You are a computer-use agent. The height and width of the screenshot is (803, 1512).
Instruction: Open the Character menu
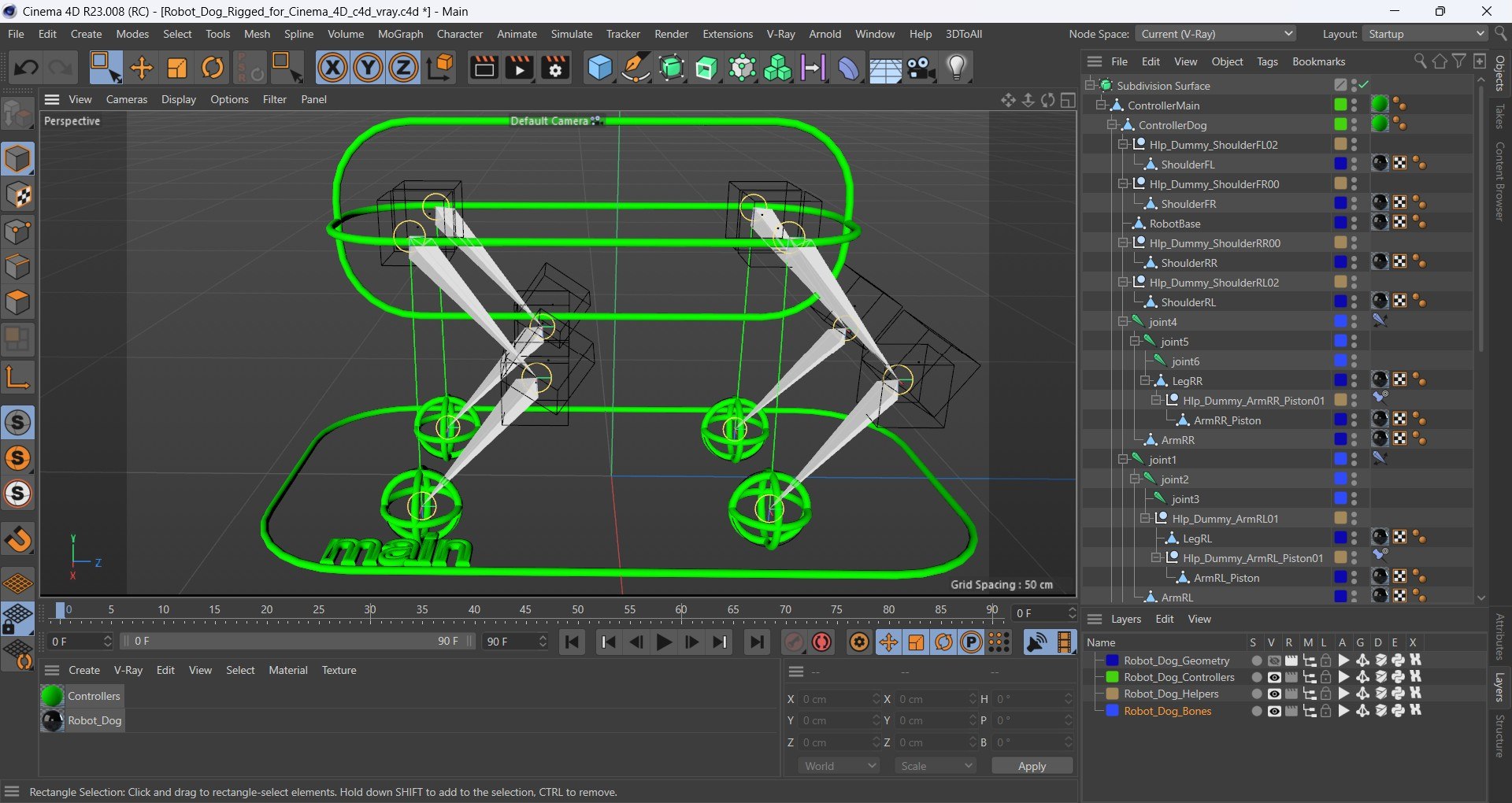460,34
